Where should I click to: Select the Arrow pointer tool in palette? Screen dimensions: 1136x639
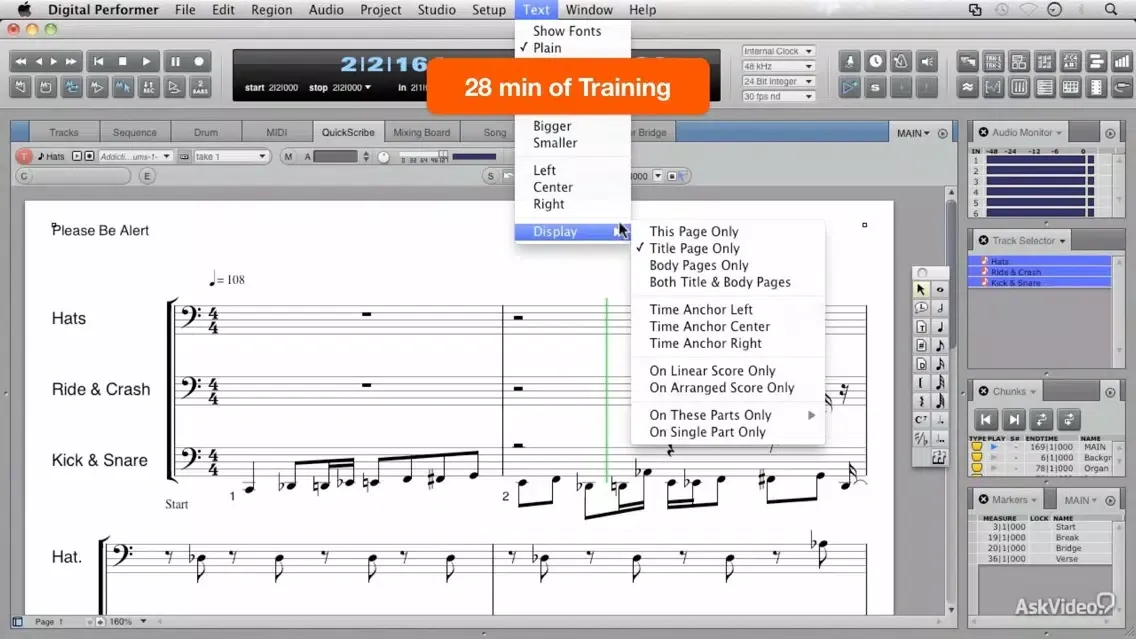pyautogui.click(x=921, y=290)
